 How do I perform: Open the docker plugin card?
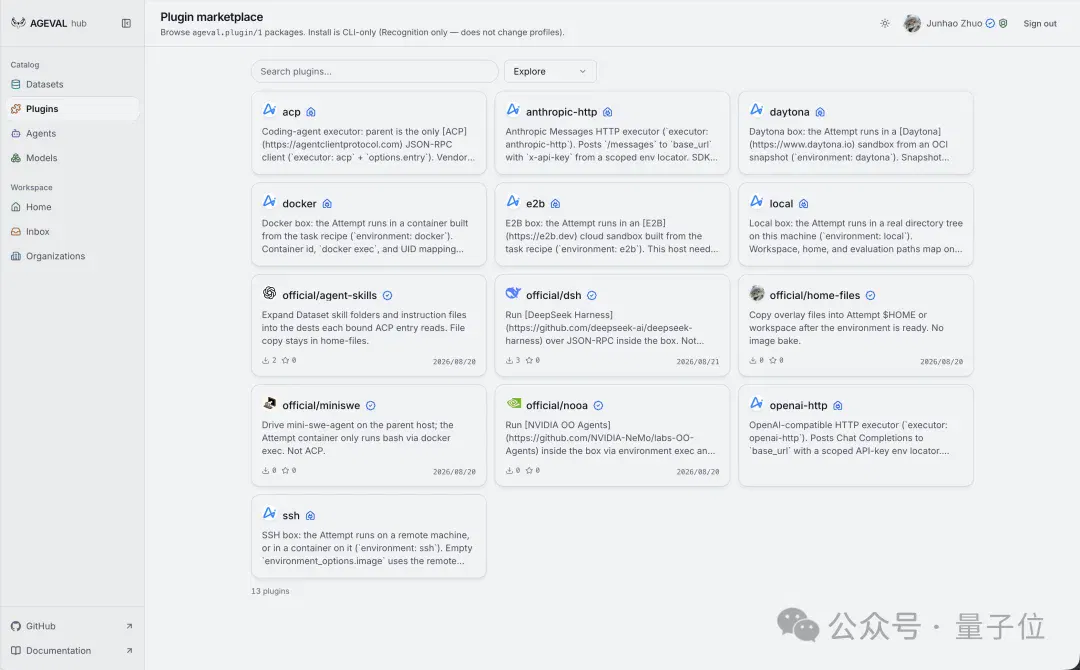pos(368,224)
